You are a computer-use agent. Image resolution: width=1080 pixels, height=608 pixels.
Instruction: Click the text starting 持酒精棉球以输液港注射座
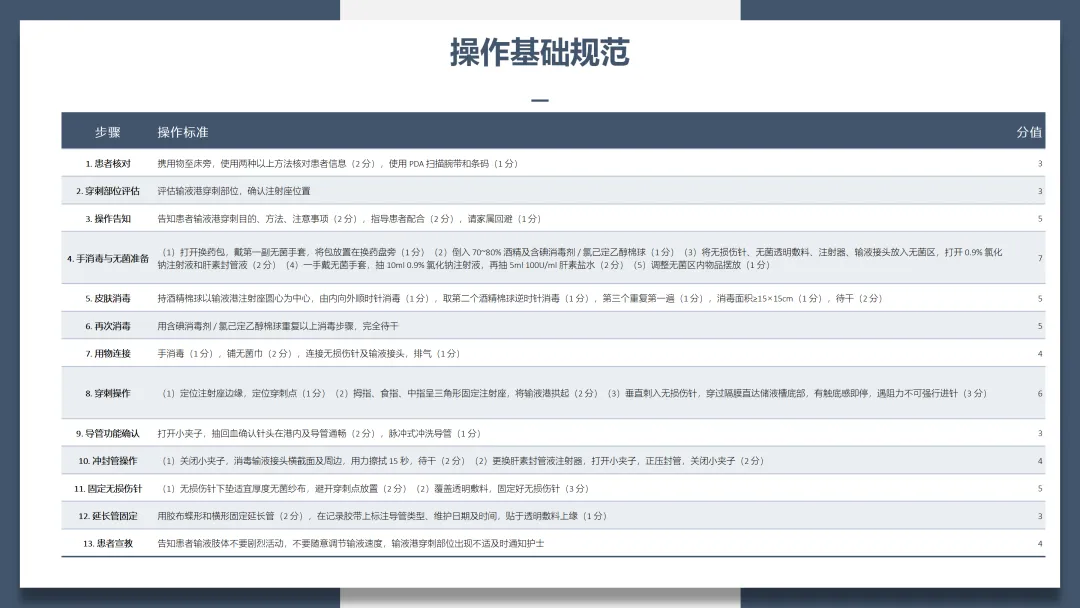click(520, 299)
